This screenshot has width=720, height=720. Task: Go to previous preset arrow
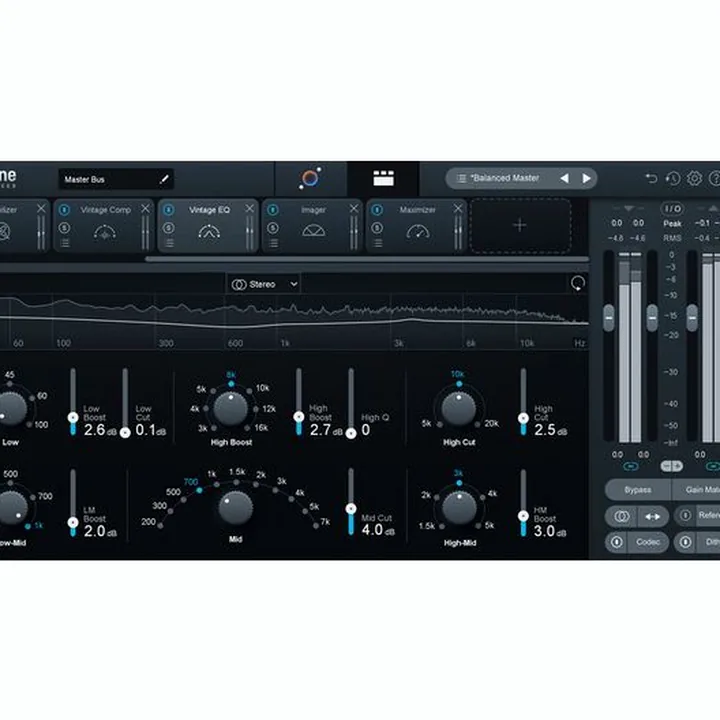pyautogui.click(x=564, y=178)
